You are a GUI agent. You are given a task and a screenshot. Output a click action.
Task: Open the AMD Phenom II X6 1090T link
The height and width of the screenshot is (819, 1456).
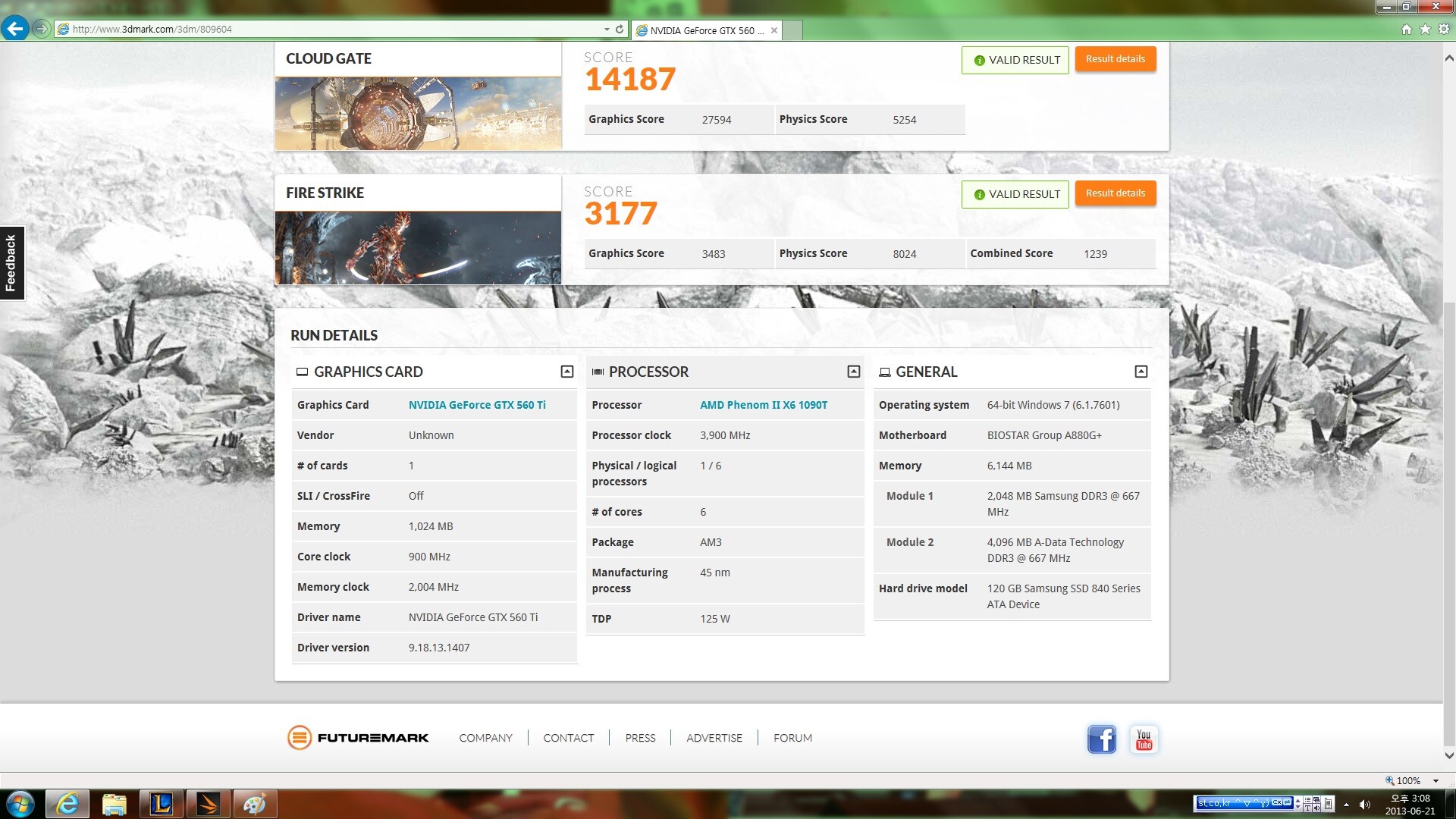click(763, 405)
